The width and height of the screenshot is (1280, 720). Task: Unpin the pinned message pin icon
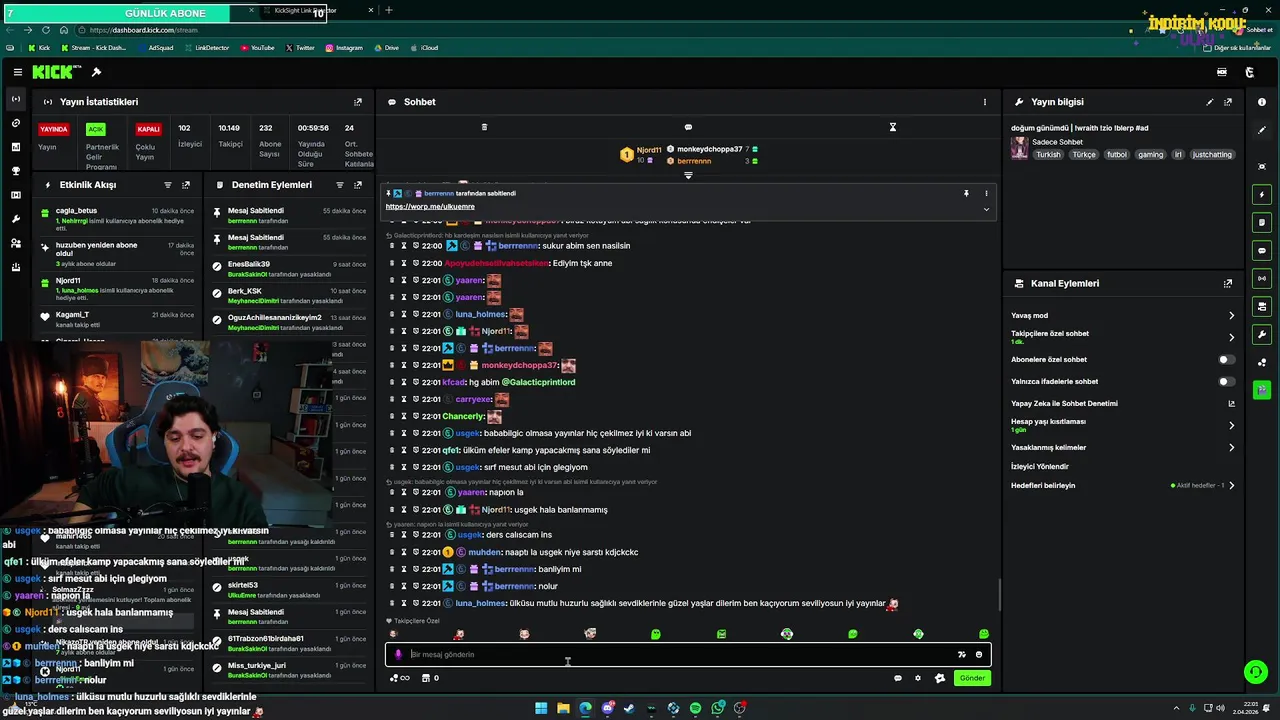click(x=966, y=193)
